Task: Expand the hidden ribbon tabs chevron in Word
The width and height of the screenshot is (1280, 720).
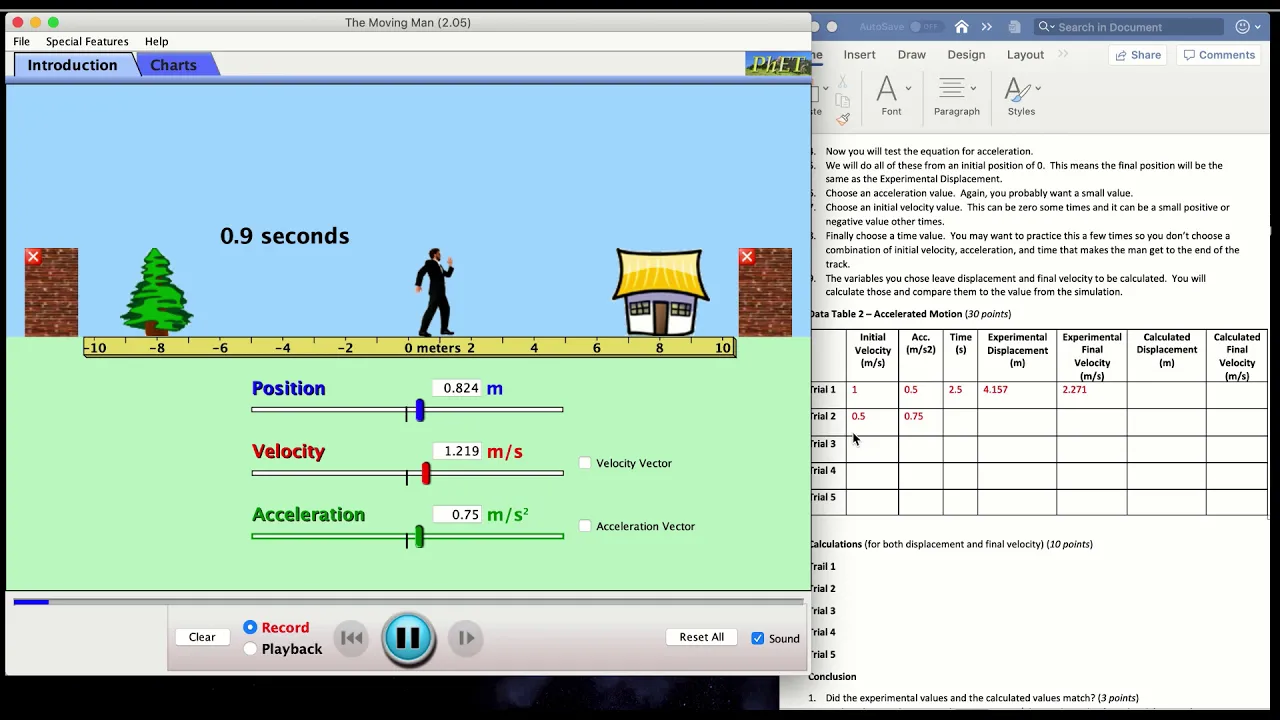Action: [x=1063, y=54]
